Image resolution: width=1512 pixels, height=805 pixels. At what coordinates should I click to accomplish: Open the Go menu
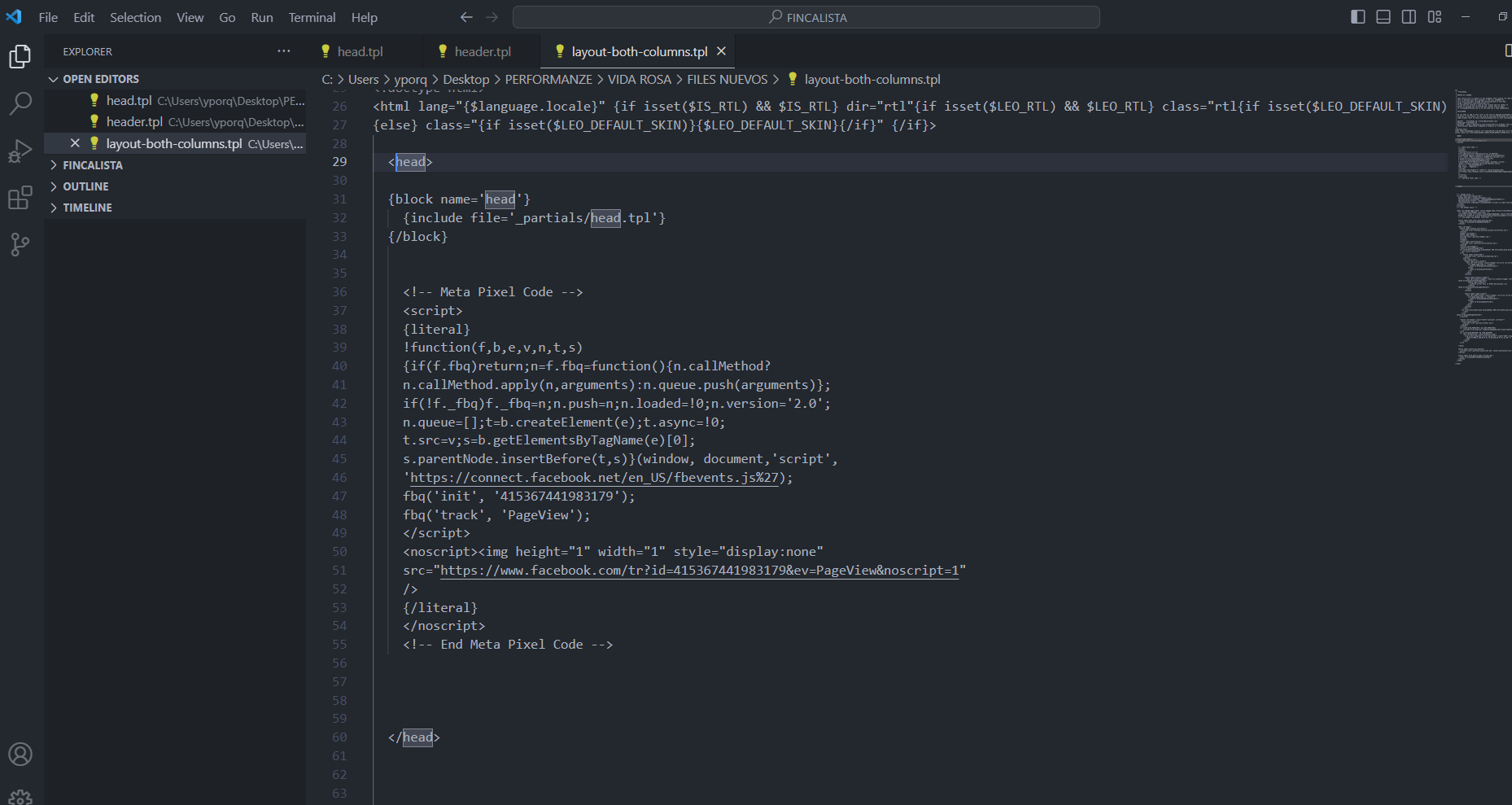coord(228,17)
